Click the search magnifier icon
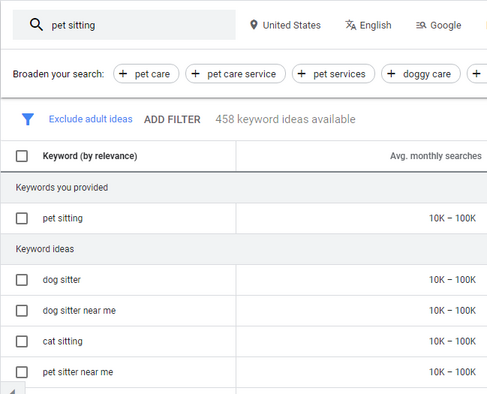 point(36,25)
